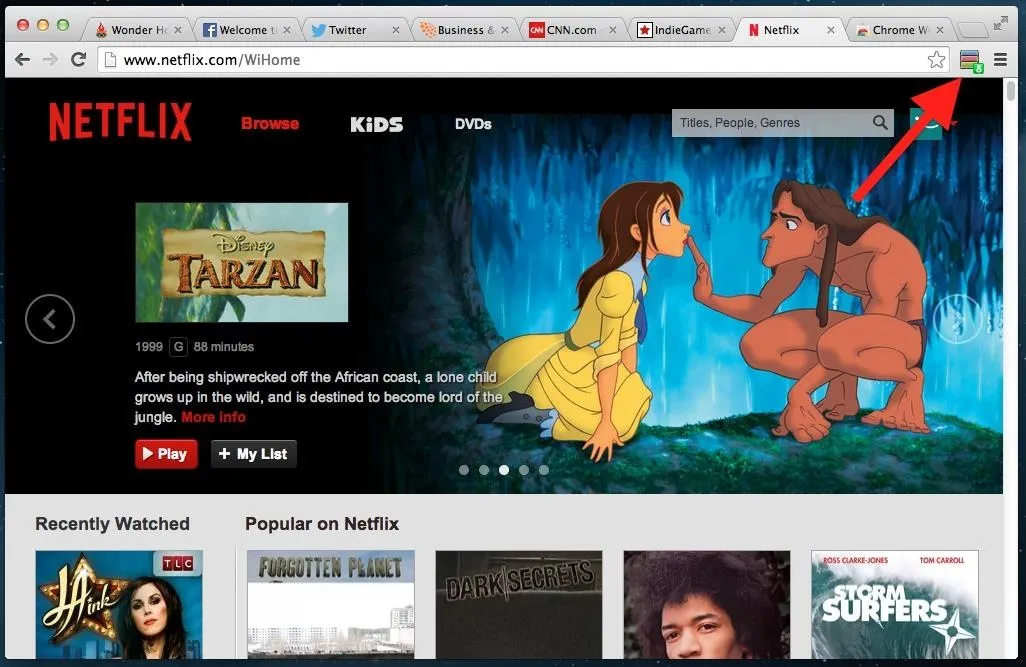Click the G rating badge
Viewport: 1026px width, 667px height.
178,346
